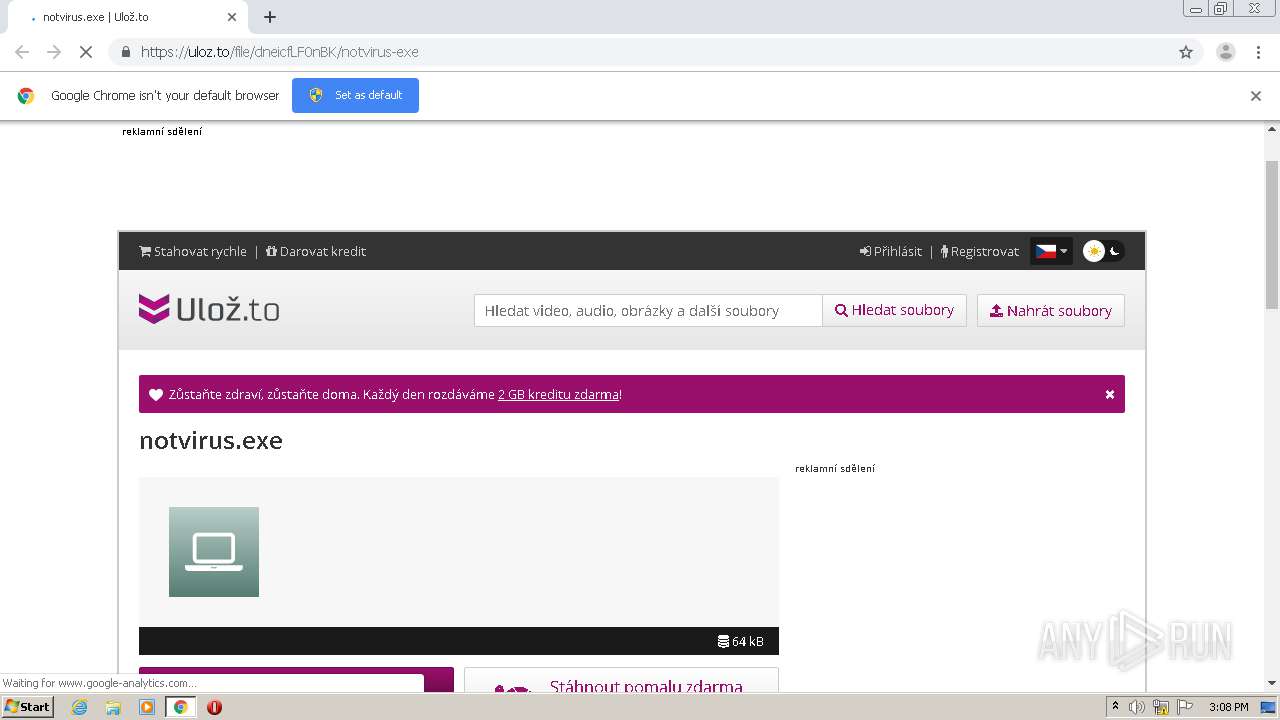The height and width of the screenshot is (720, 1280).
Task: Switch to Chrome on taskbar
Action: tap(181, 707)
